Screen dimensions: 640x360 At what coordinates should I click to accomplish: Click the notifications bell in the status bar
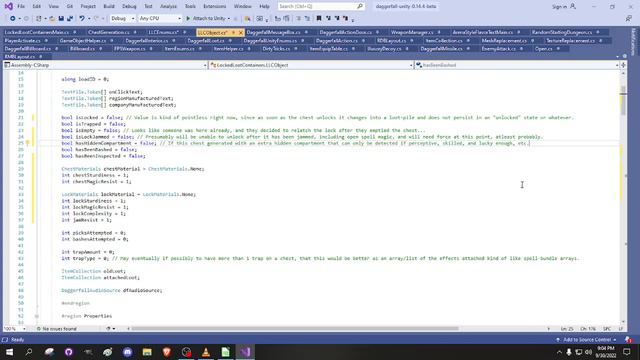point(628,340)
